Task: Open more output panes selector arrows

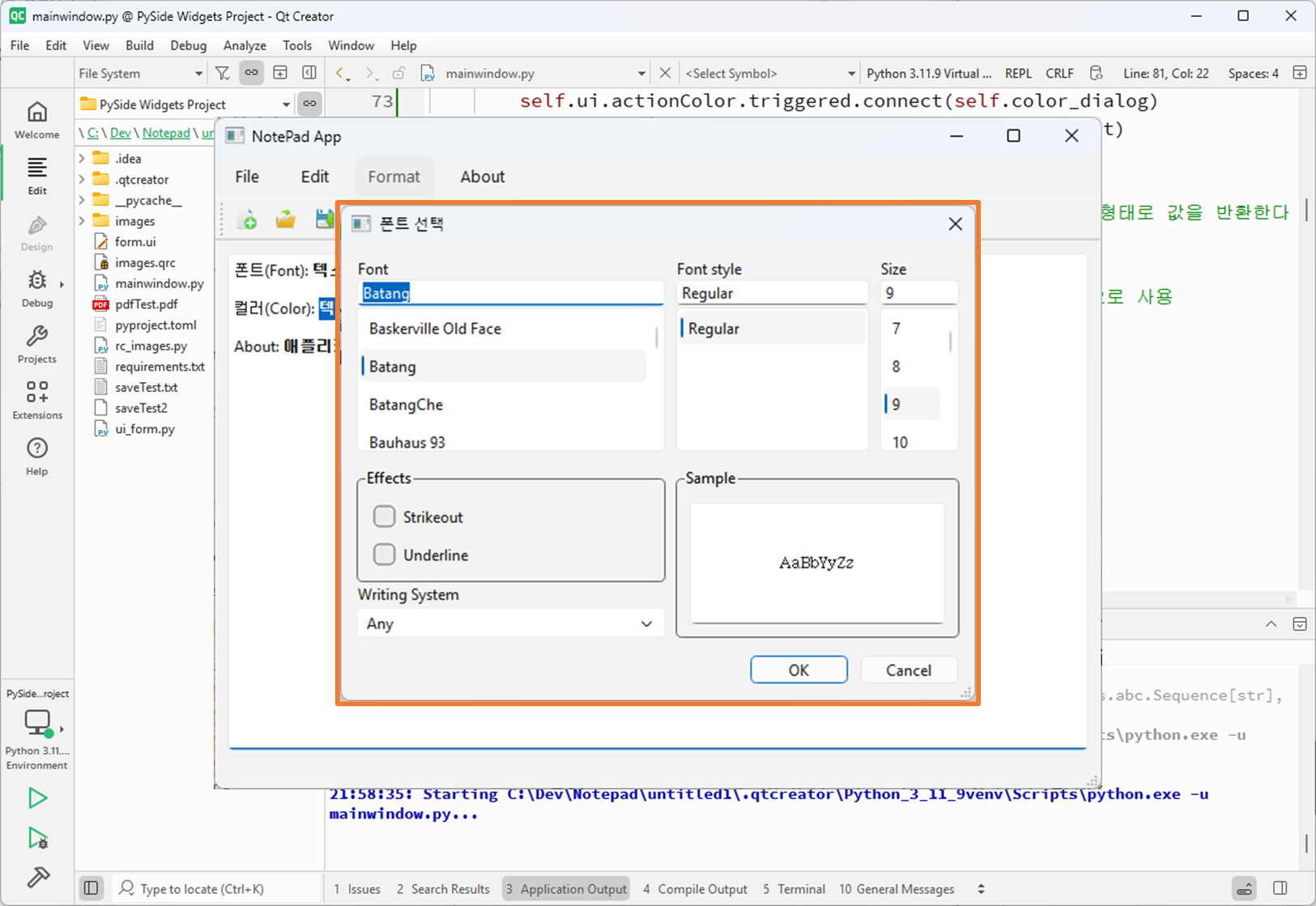Action: (981, 888)
